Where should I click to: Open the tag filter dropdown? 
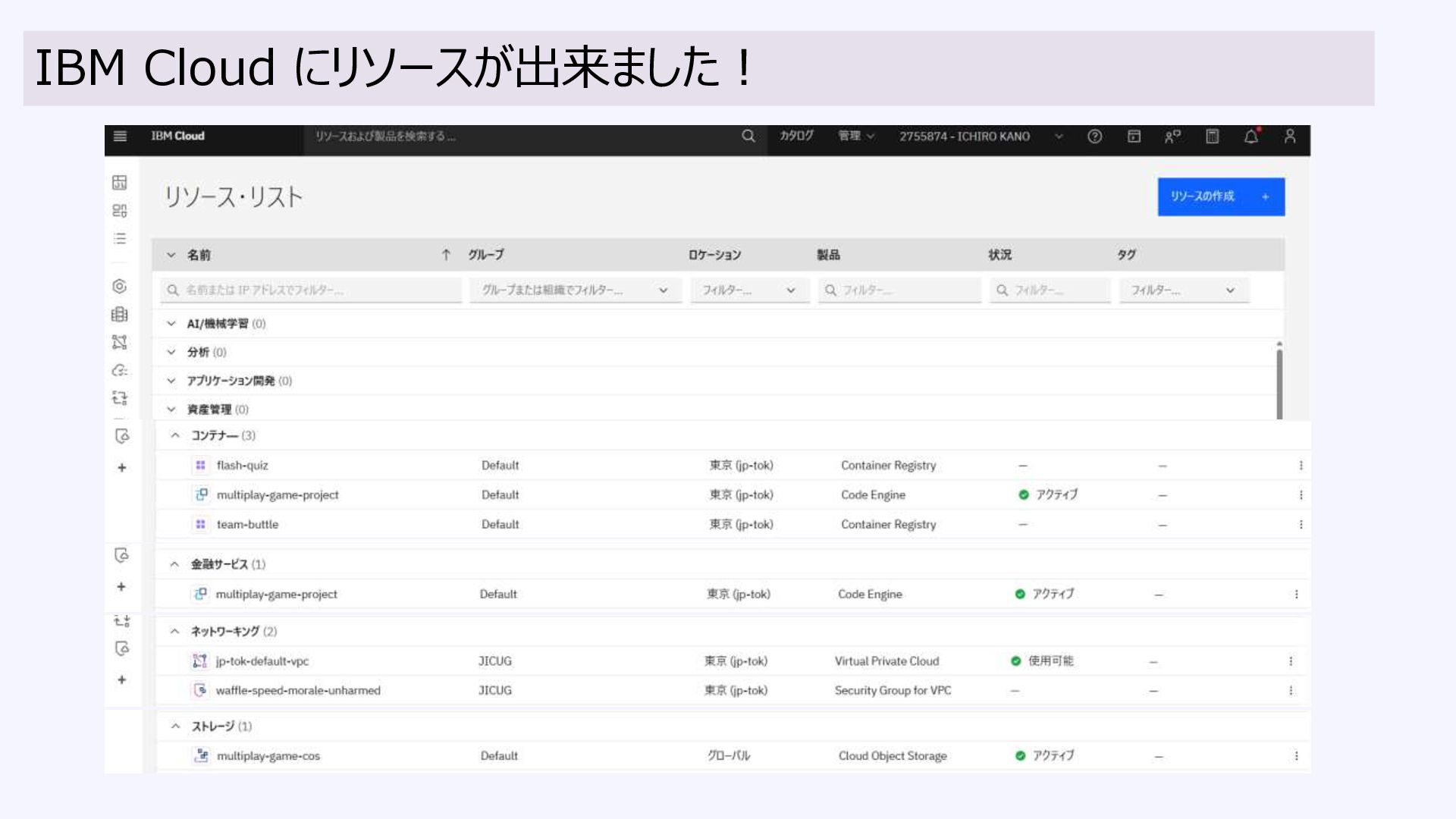[1184, 290]
